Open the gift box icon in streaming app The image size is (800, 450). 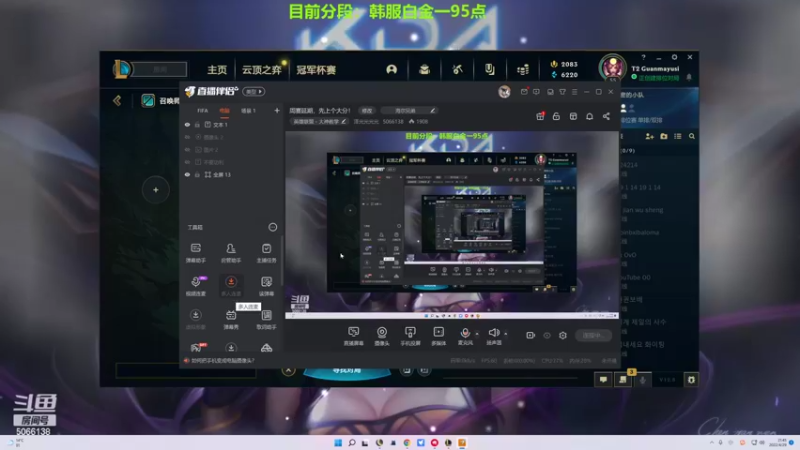coord(540,116)
